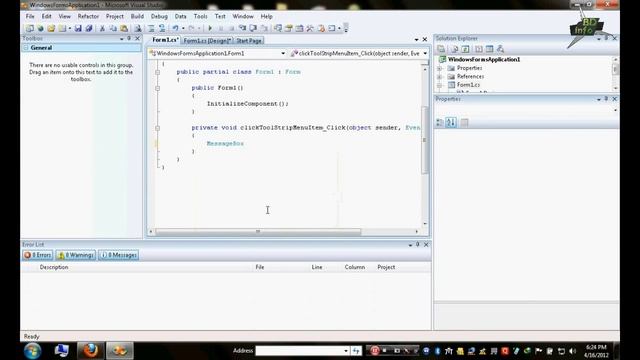Image resolution: width=640 pixels, height=360 pixels.
Task: Click the Cut scissors icon
Action: pyautogui.click(x=102, y=28)
